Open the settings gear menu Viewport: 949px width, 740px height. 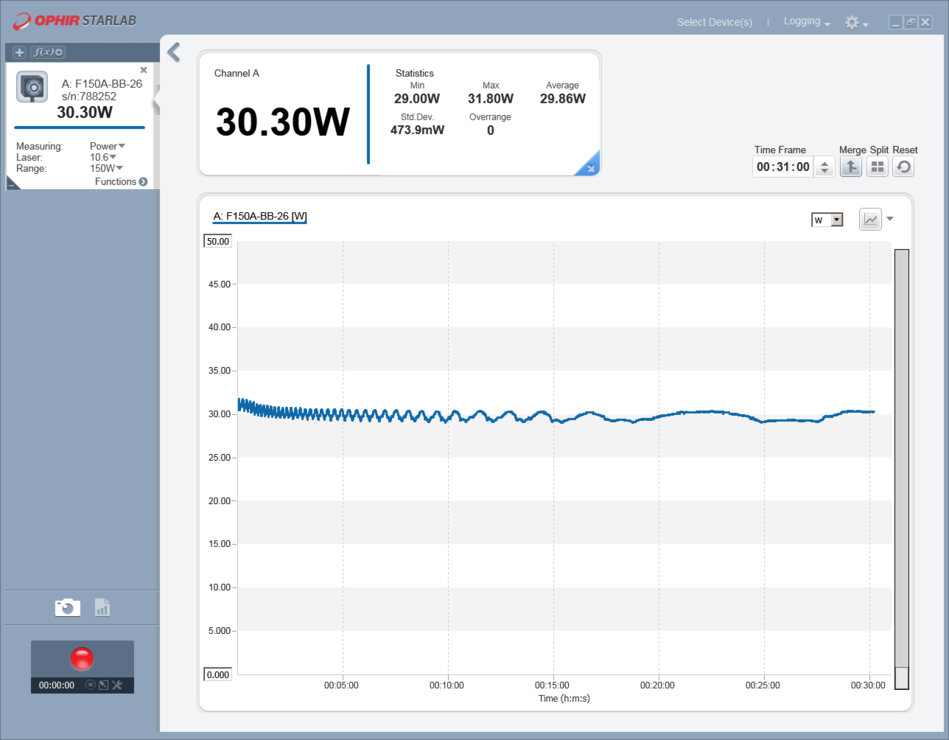coord(855,22)
